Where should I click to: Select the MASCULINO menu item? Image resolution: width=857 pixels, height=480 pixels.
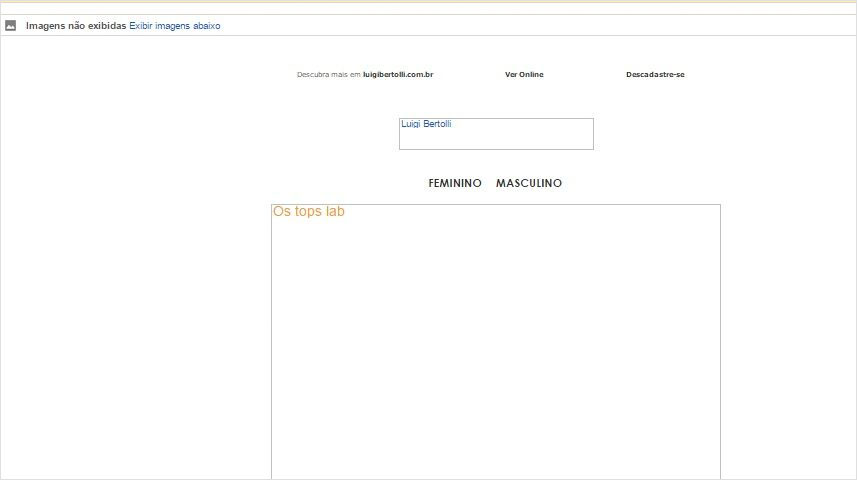click(529, 183)
